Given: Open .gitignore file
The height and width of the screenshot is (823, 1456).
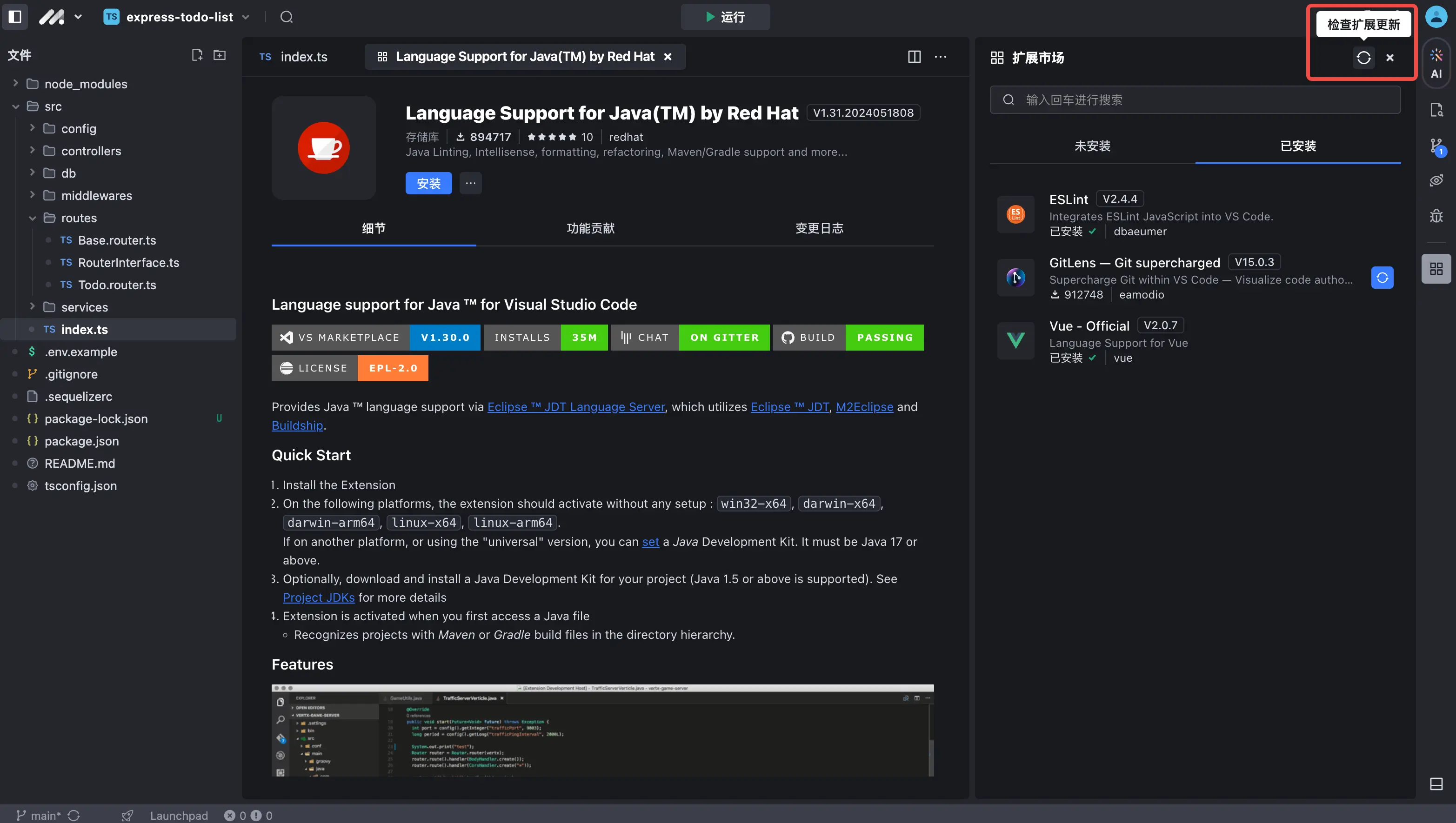Looking at the screenshot, I should click(x=118, y=374).
